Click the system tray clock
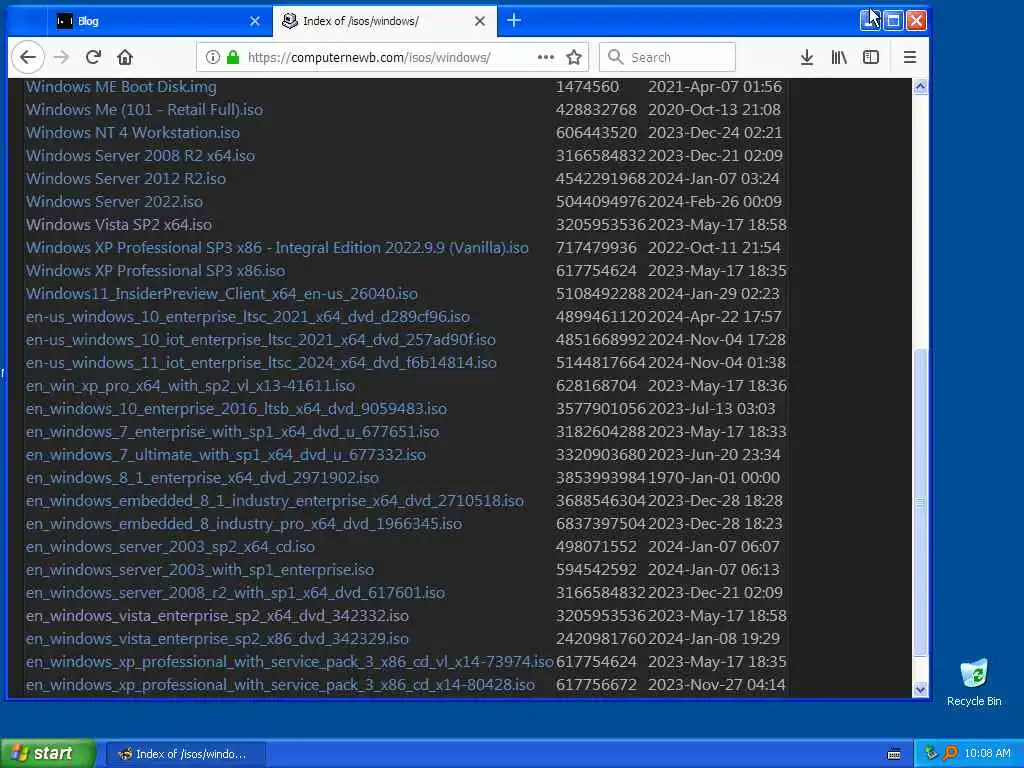This screenshot has height=768, width=1024. (x=987, y=754)
